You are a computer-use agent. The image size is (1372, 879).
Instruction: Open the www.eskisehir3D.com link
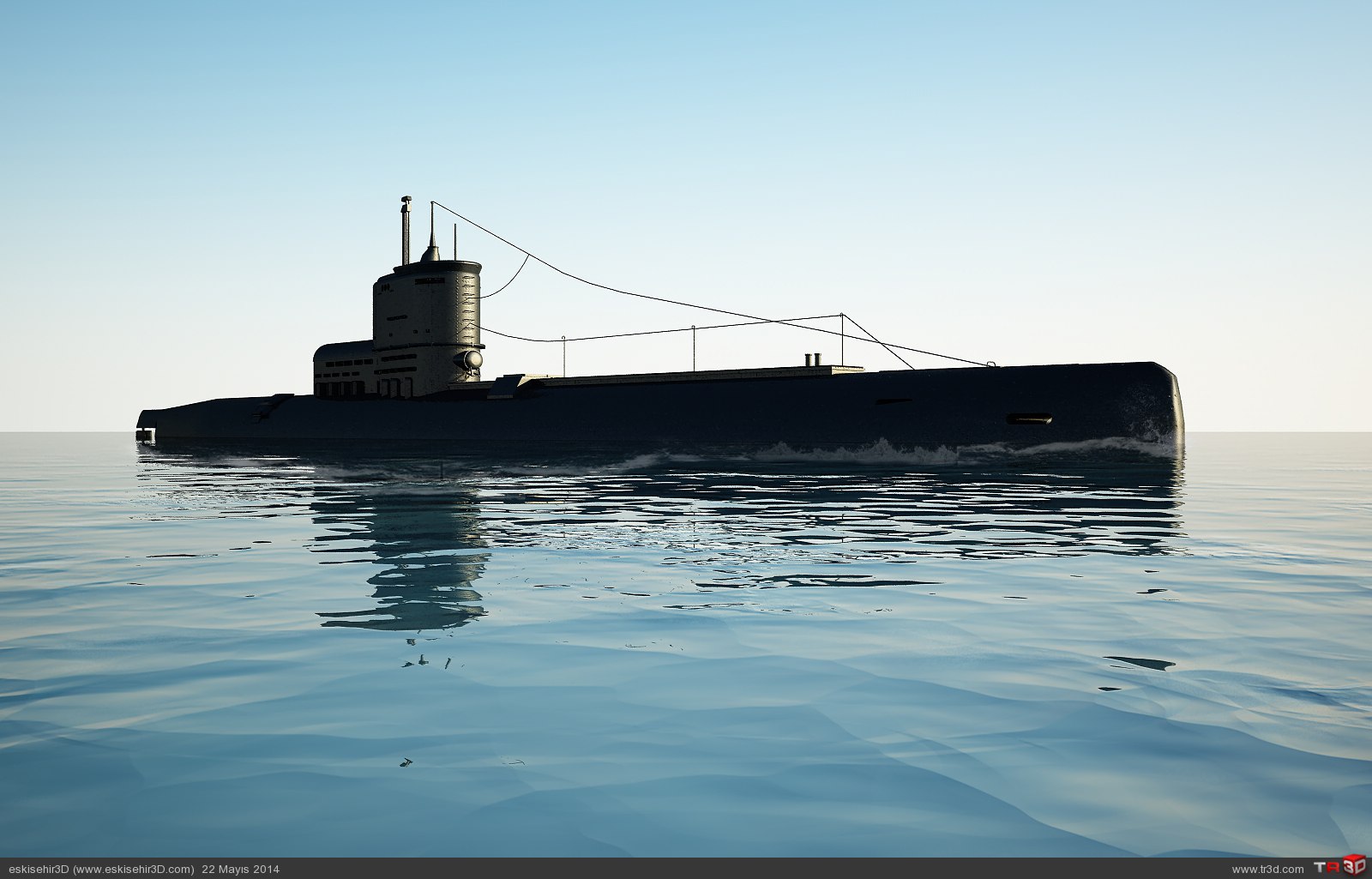pyautogui.click(x=133, y=869)
